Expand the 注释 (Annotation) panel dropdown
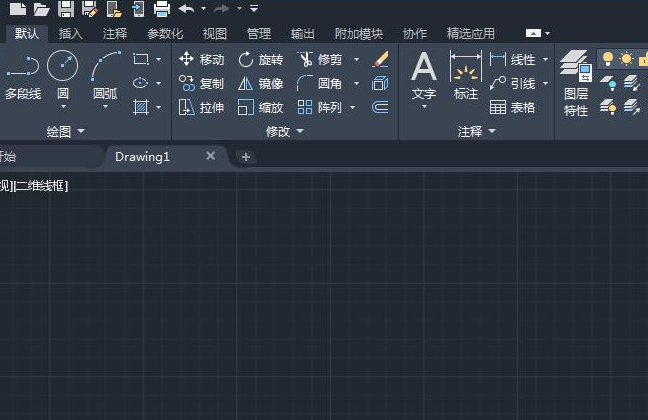Viewport: 648px width, 420px height. pyautogui.click(x=491, y=131)
